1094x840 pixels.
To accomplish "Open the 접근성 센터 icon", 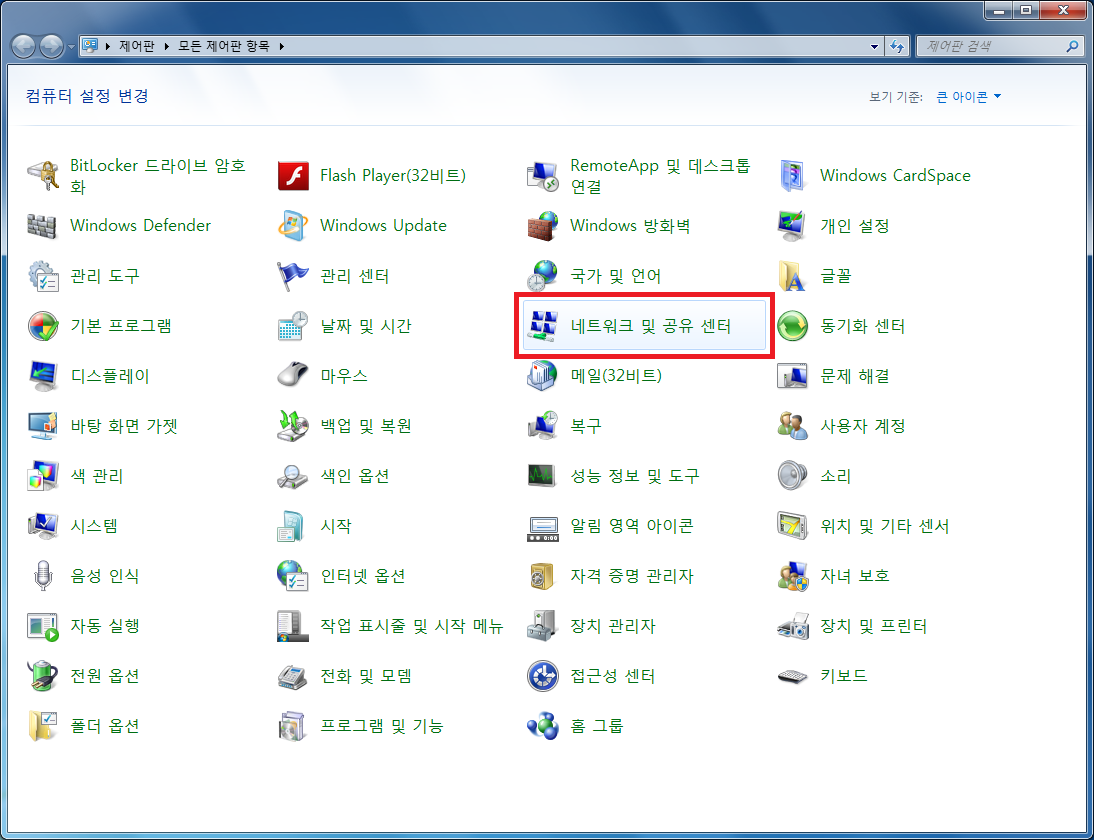I will [x=543, y=676].
